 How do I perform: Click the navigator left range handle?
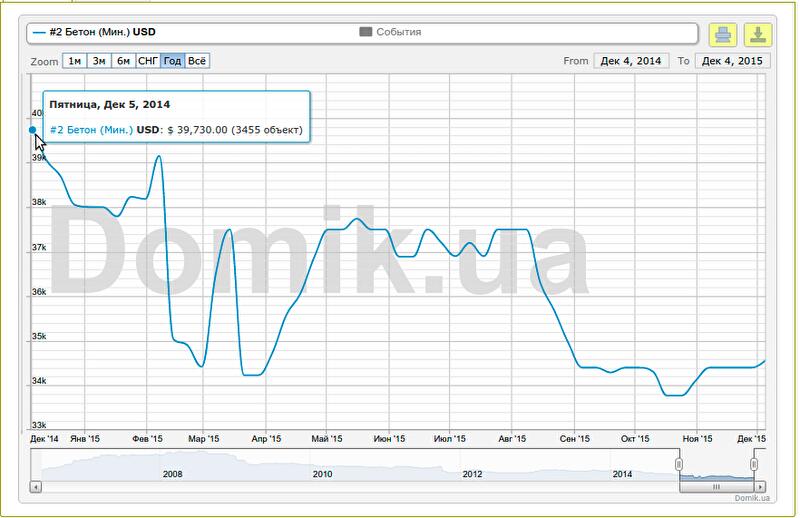tap(679, 464)
